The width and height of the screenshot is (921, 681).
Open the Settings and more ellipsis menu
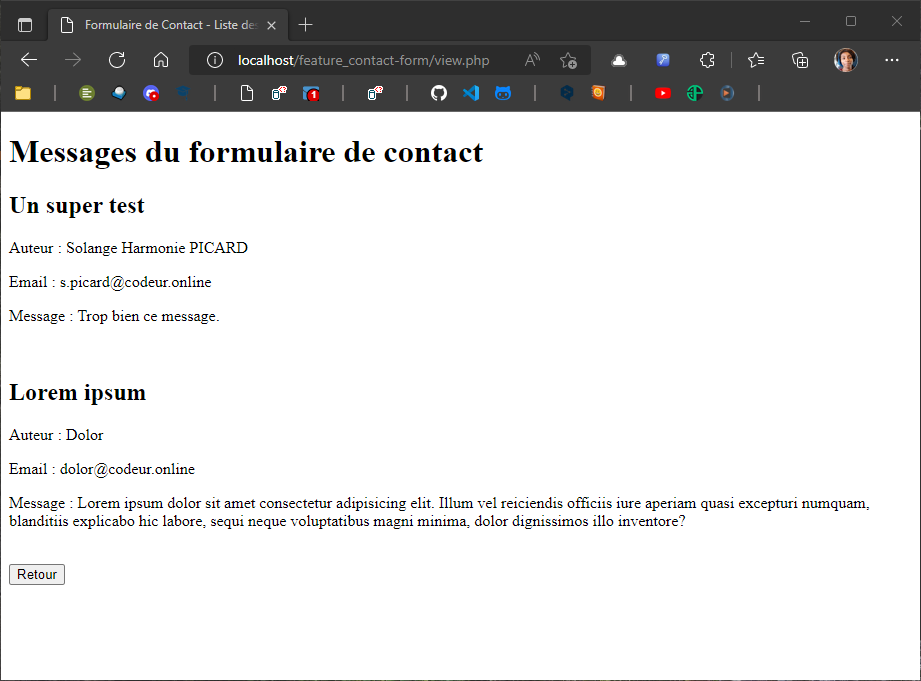tap(892, 60)
